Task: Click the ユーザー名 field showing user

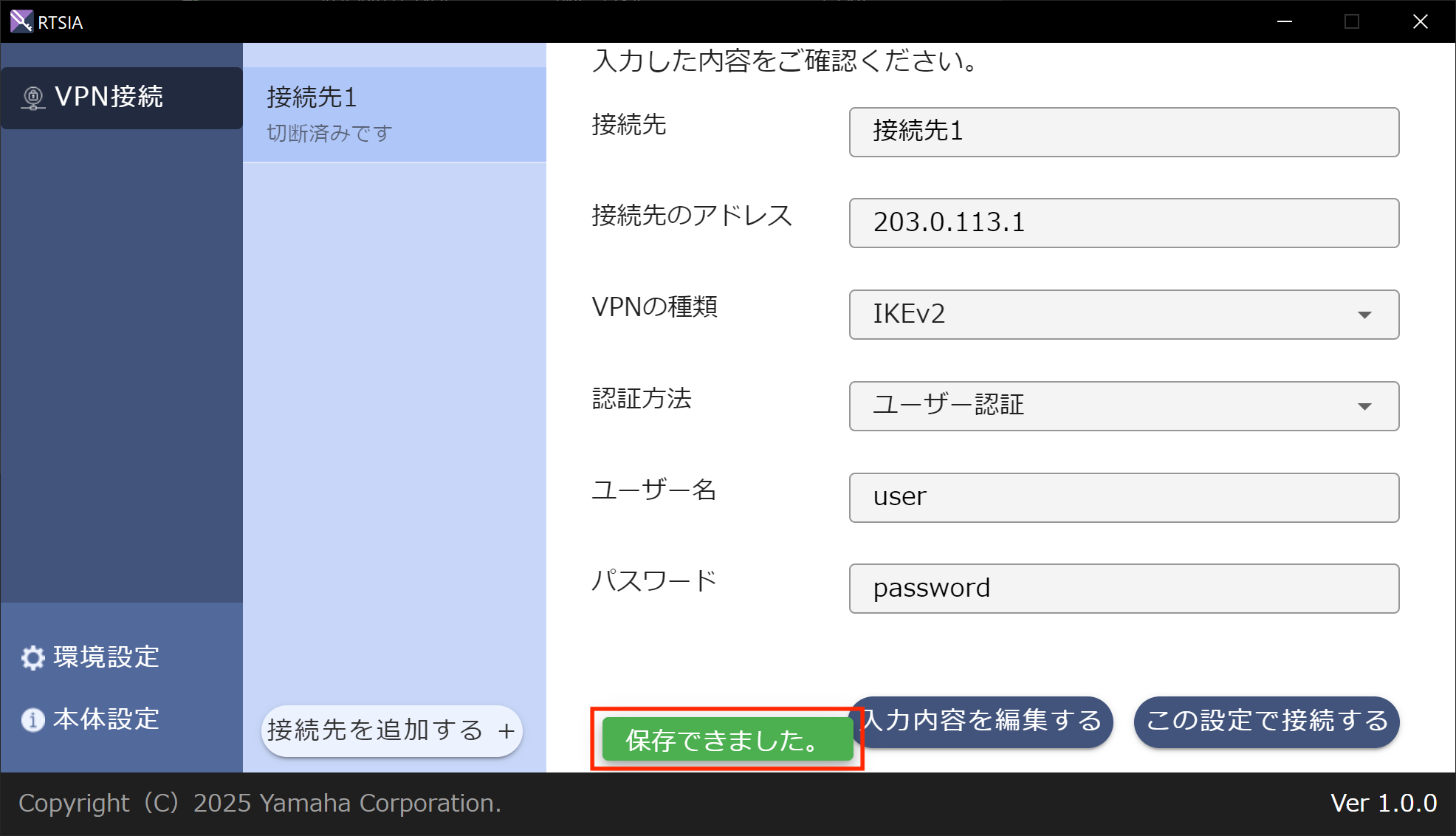Action: click(1123, 497)
